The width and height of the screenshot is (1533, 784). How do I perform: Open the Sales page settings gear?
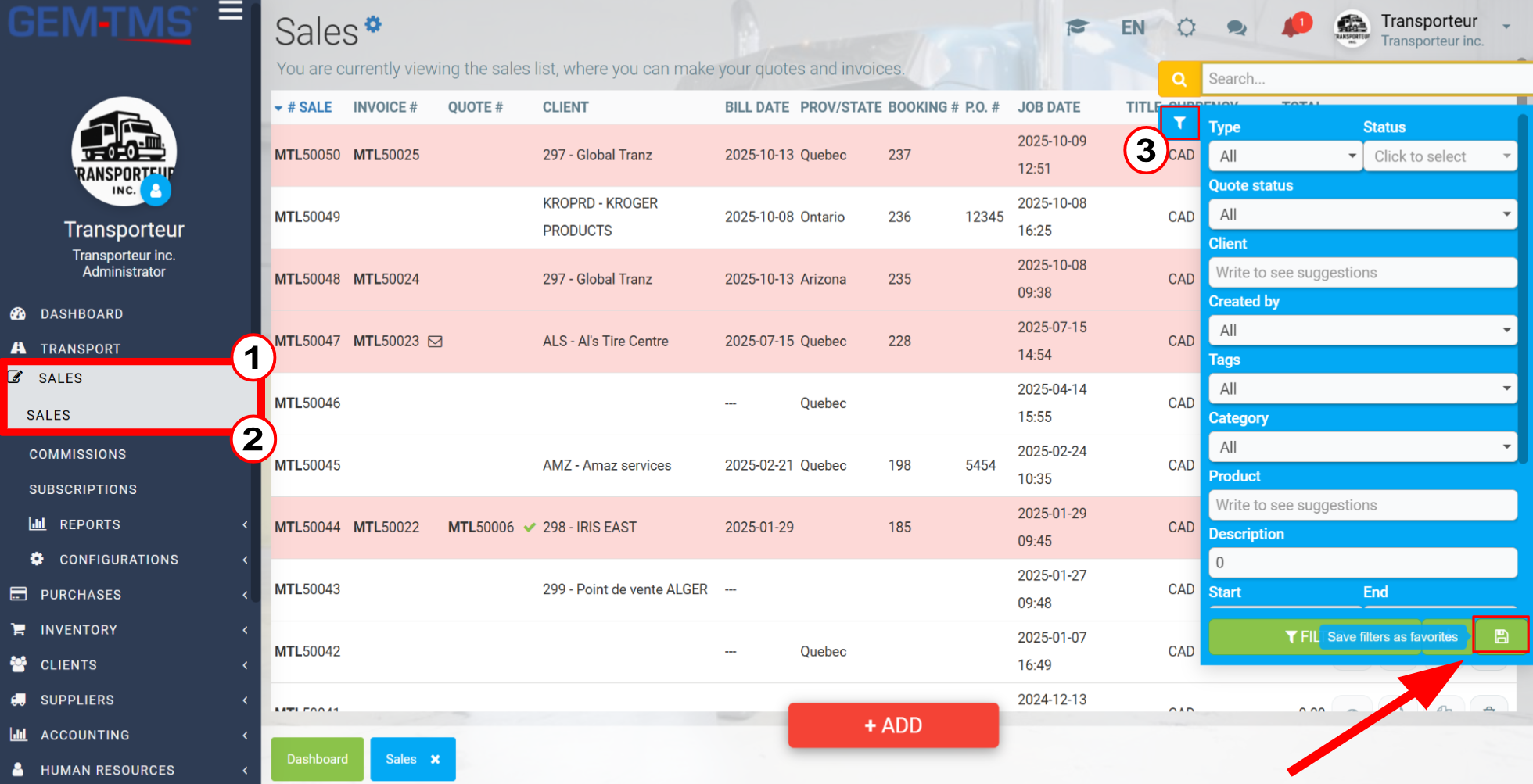[x=374, y=24]
